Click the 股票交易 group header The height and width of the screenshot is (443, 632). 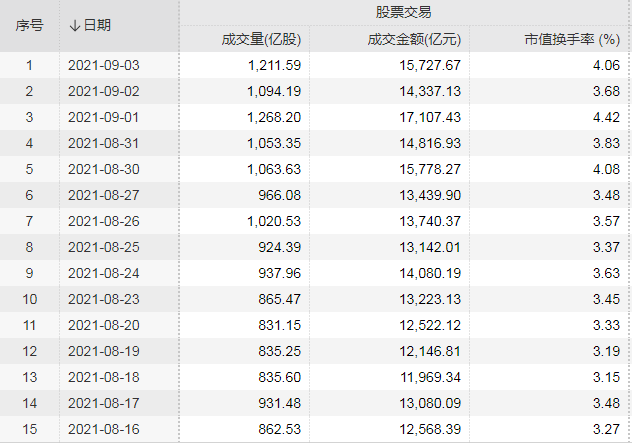click(403, 12)
